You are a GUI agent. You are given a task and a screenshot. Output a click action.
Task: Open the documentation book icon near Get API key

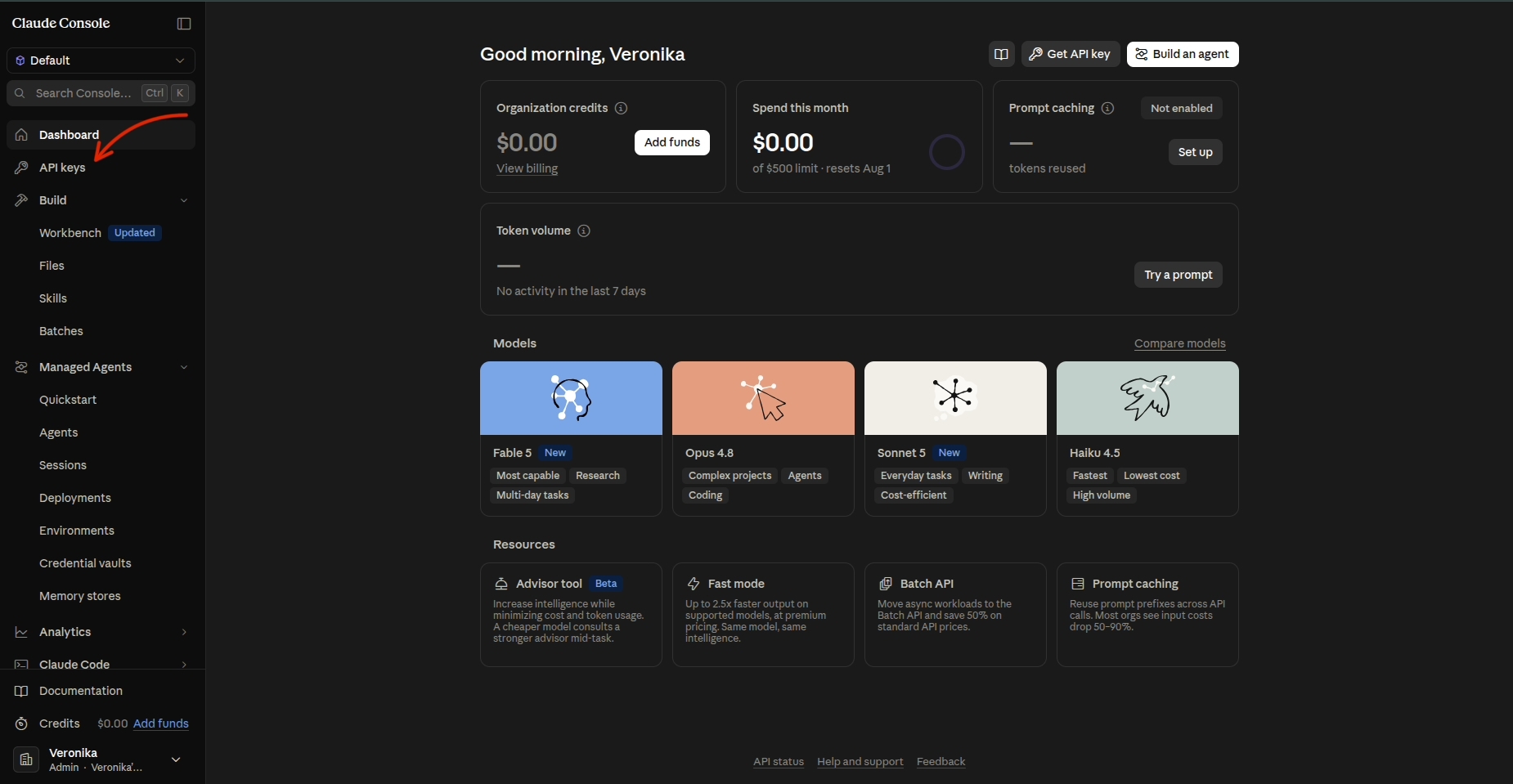pos(1001,54)
